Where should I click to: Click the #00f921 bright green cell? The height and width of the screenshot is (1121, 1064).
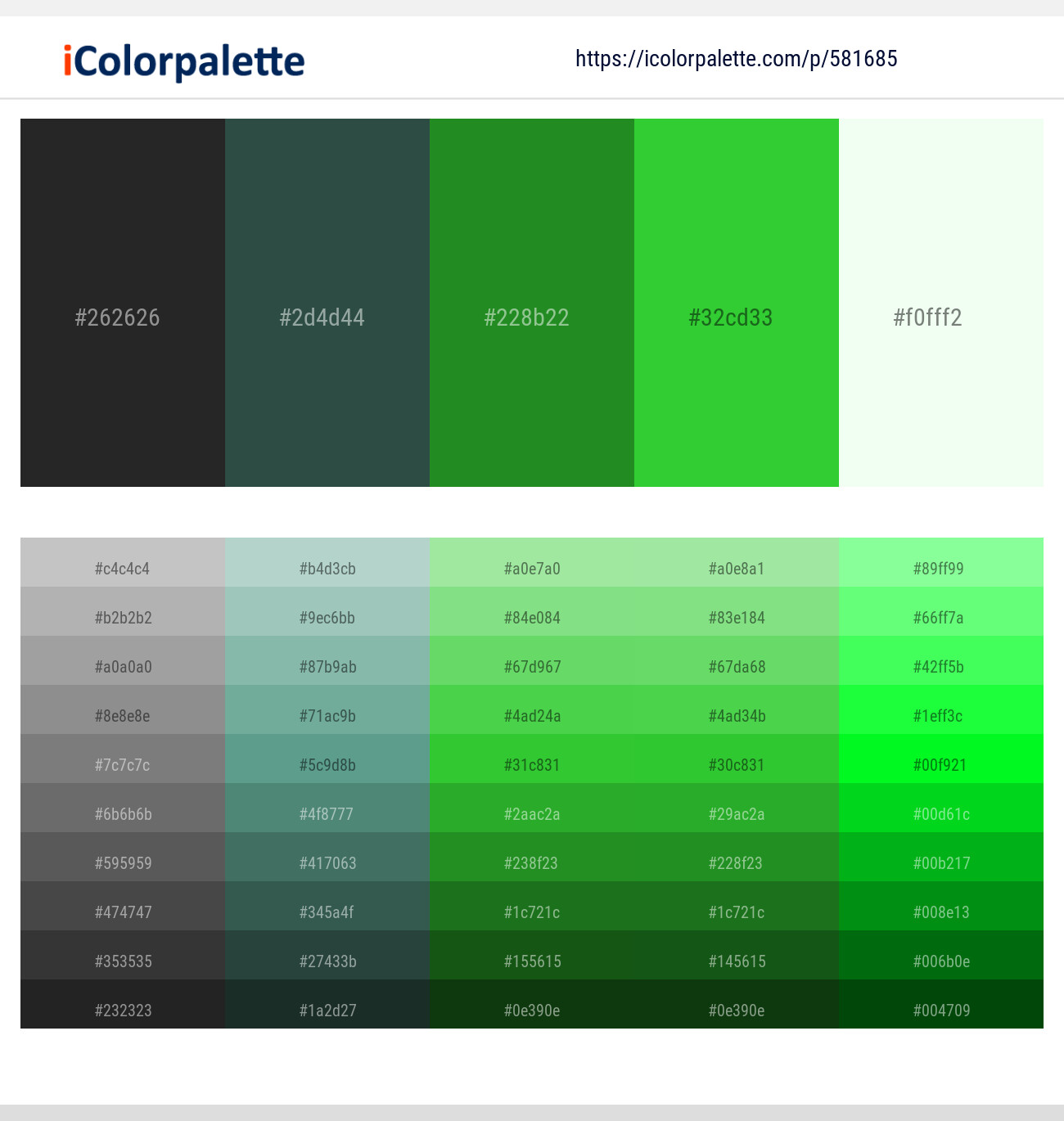click(x=940, y=765)
